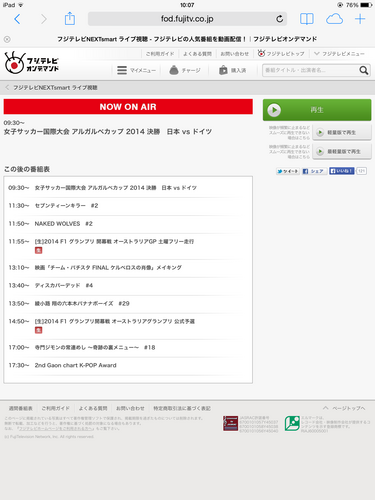Click the NOW ON AIR red banner

128,107
